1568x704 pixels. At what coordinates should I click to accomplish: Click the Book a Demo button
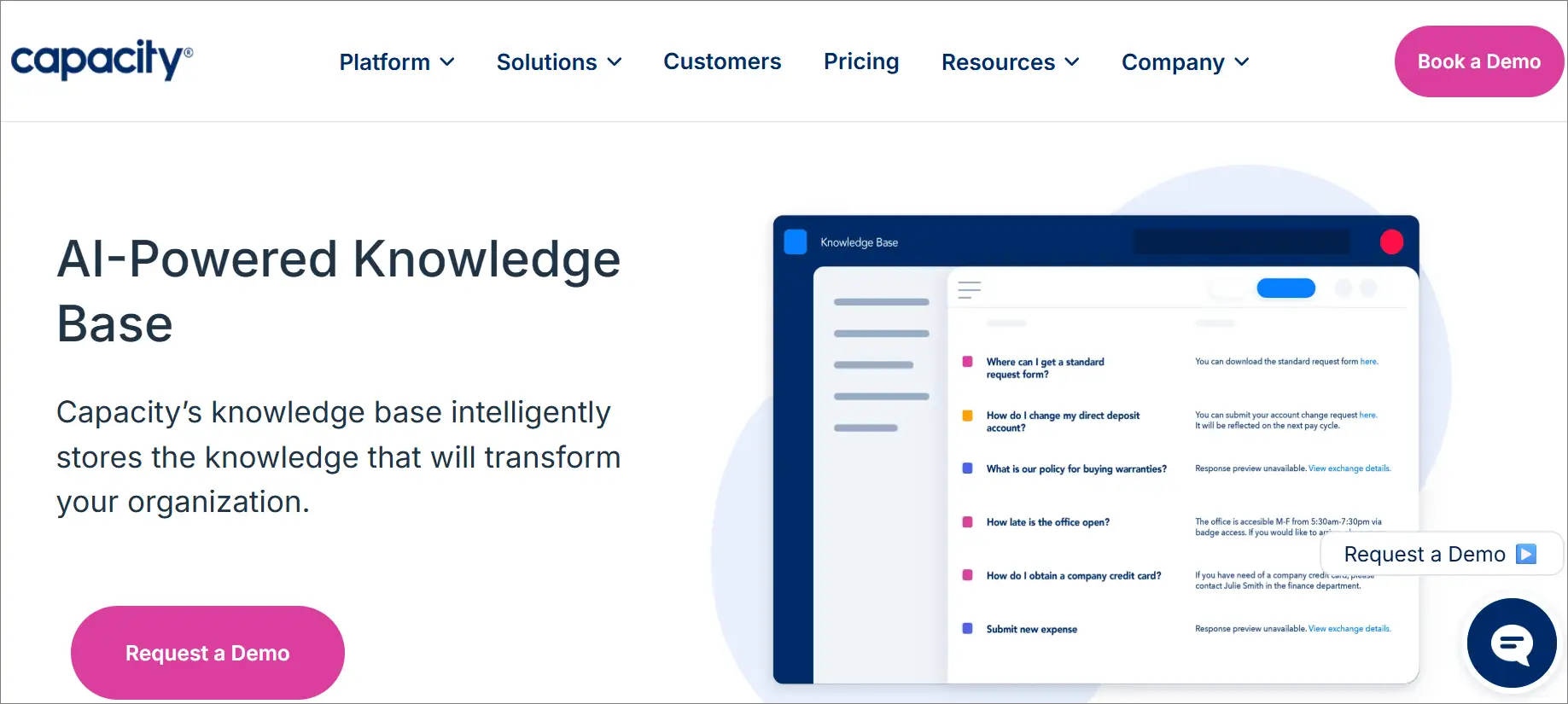[1479, 61]
